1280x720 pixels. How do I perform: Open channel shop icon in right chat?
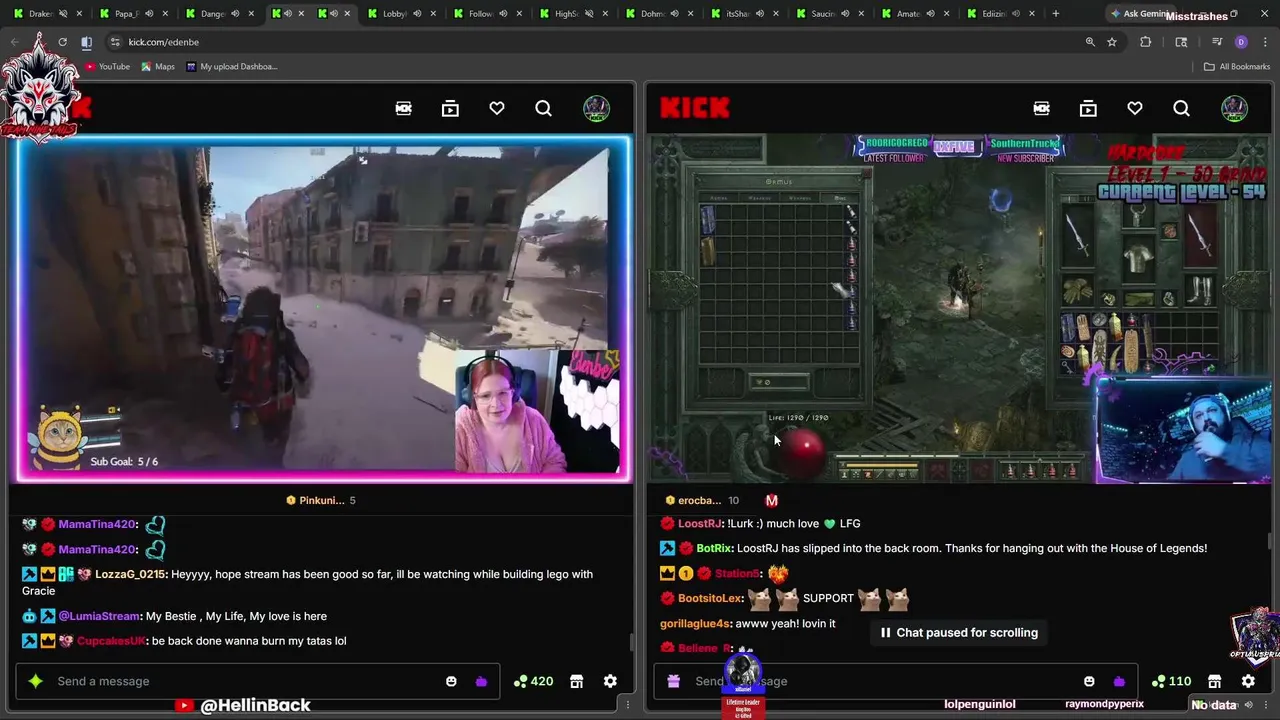pos(1214,681)
